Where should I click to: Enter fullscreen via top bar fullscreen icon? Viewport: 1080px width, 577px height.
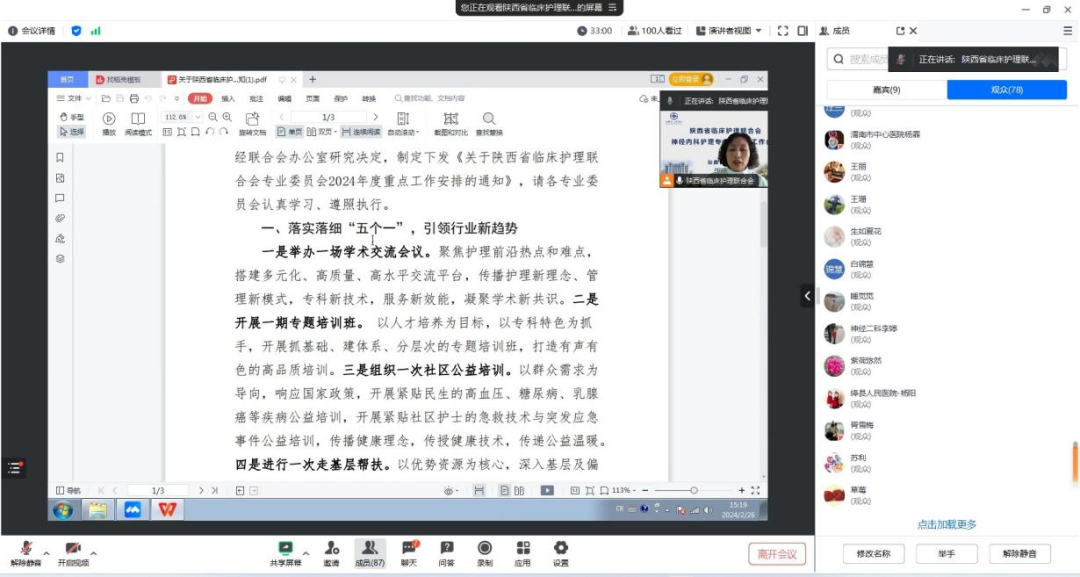pos(782,31)
